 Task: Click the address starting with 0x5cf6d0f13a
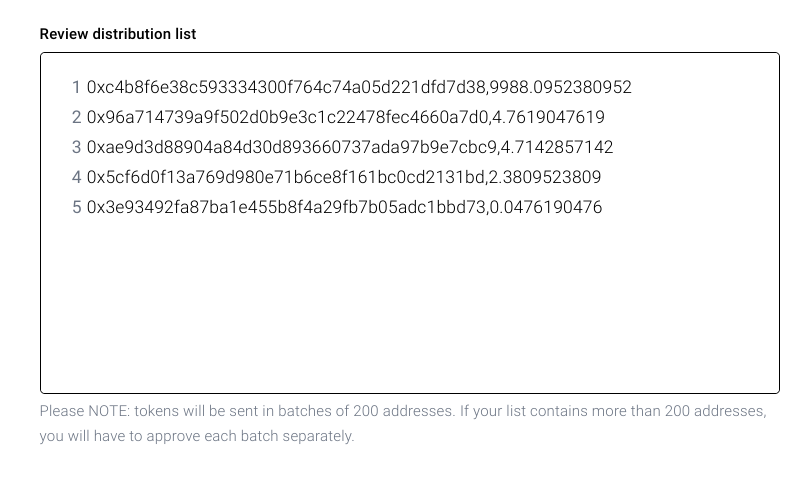[x=285, y=178]
